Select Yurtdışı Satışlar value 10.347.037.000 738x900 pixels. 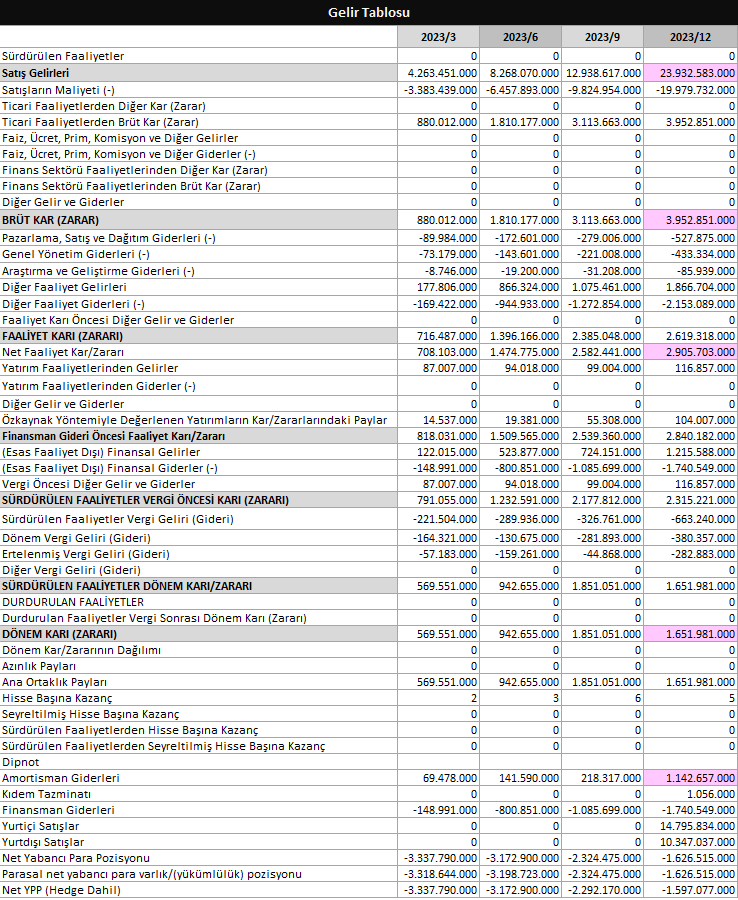[x=690, y=843]
